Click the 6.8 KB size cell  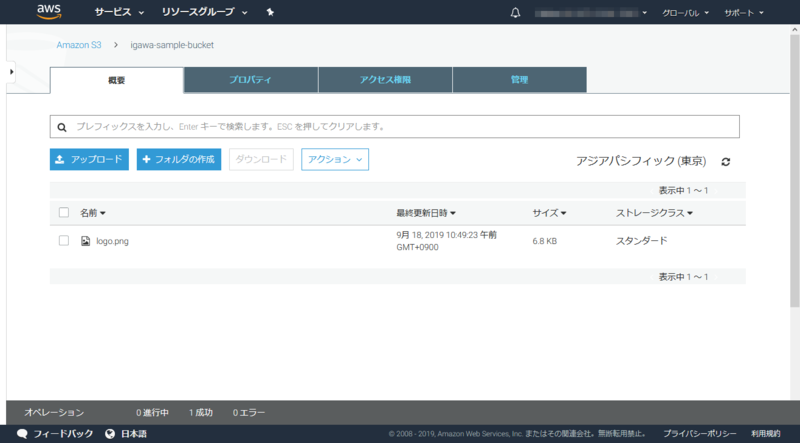point(544,241)
